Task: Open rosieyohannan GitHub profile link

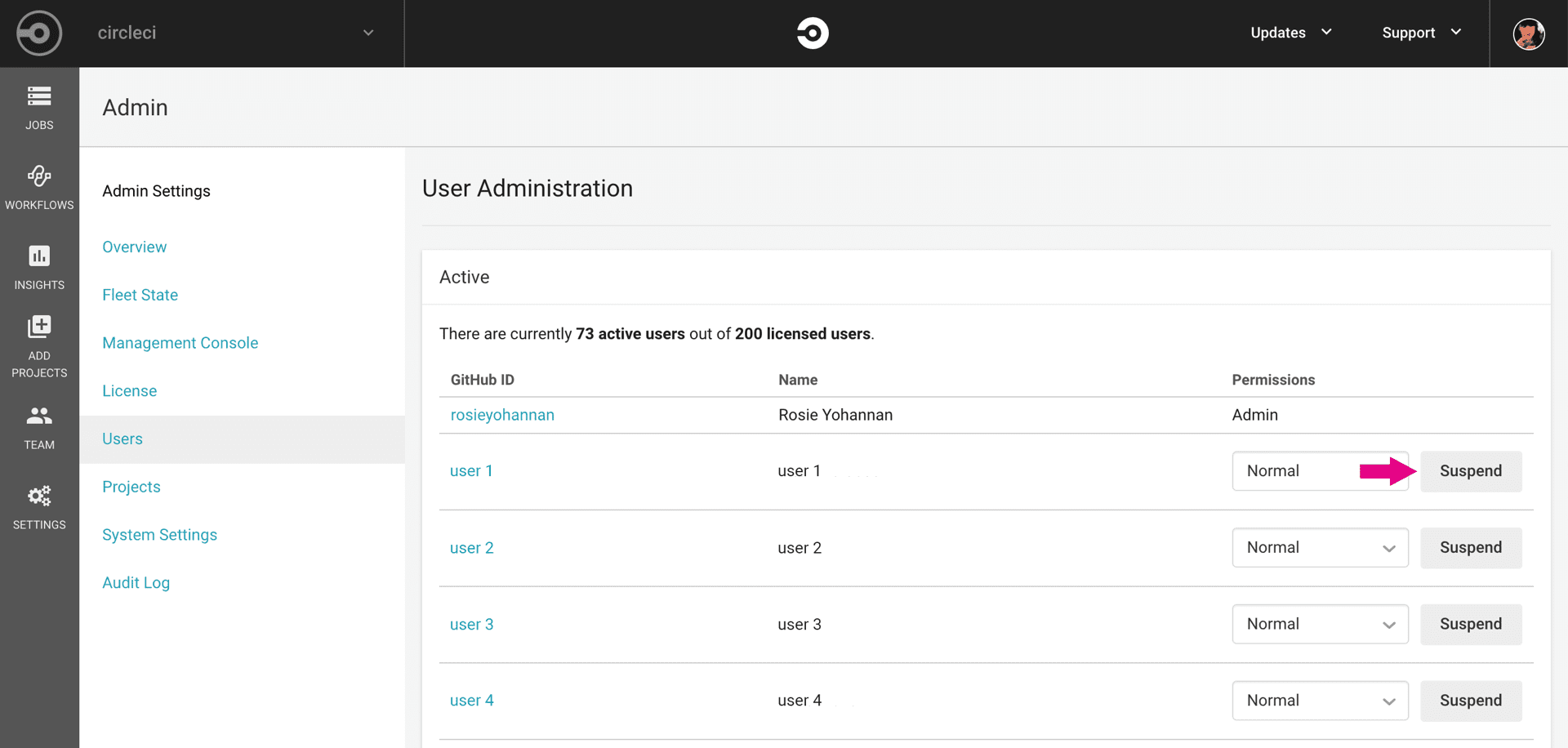Action: tap(502, 415)
